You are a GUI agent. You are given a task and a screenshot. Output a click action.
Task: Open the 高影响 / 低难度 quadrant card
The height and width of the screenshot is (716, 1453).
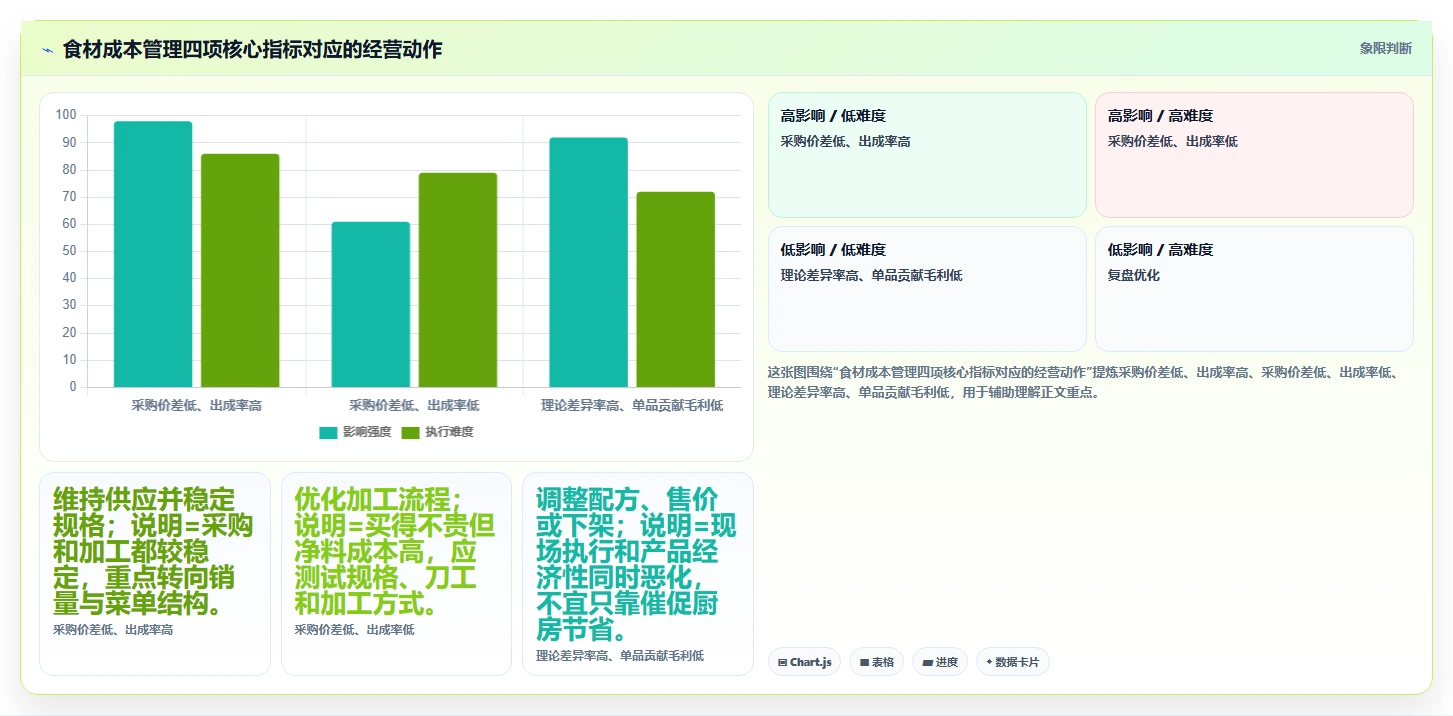pos(927,155)
